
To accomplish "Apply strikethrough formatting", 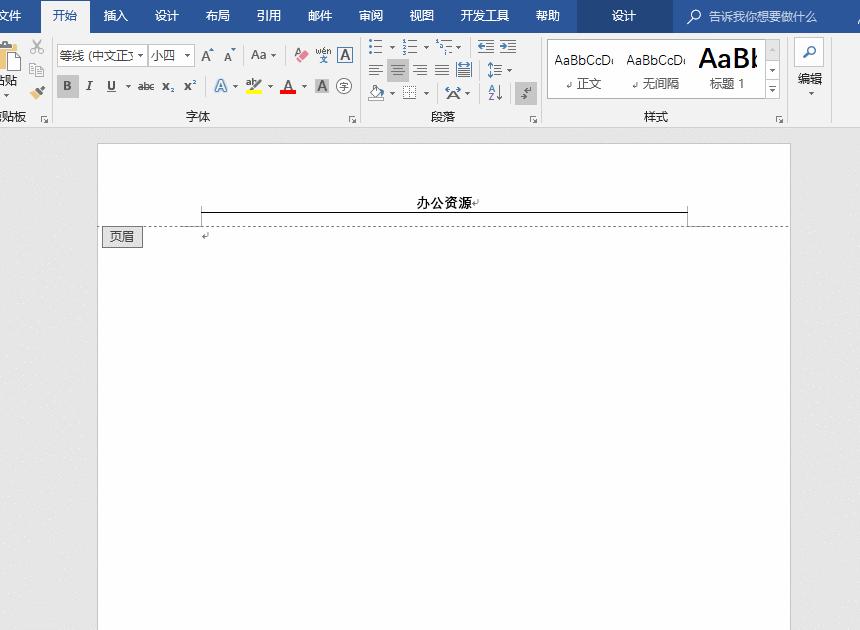I will pos(146,87).
